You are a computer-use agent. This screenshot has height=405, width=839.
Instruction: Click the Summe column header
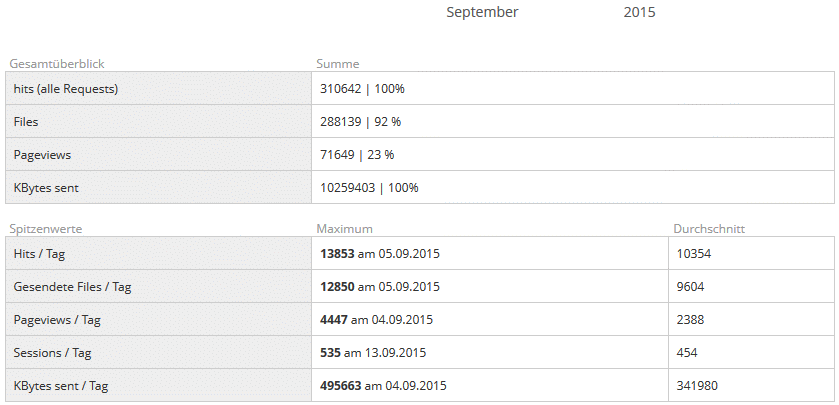click(338, 64)
